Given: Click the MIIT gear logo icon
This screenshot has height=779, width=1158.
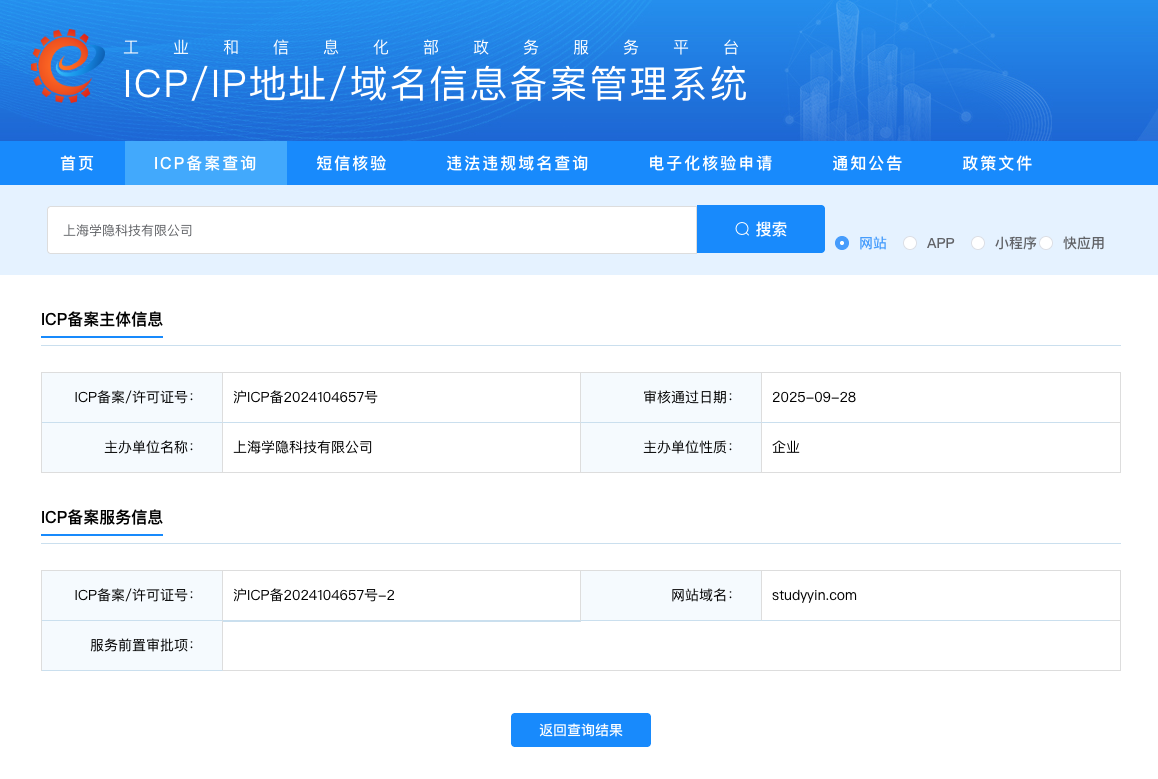Looking at the screenshot, I should point(67,66).
